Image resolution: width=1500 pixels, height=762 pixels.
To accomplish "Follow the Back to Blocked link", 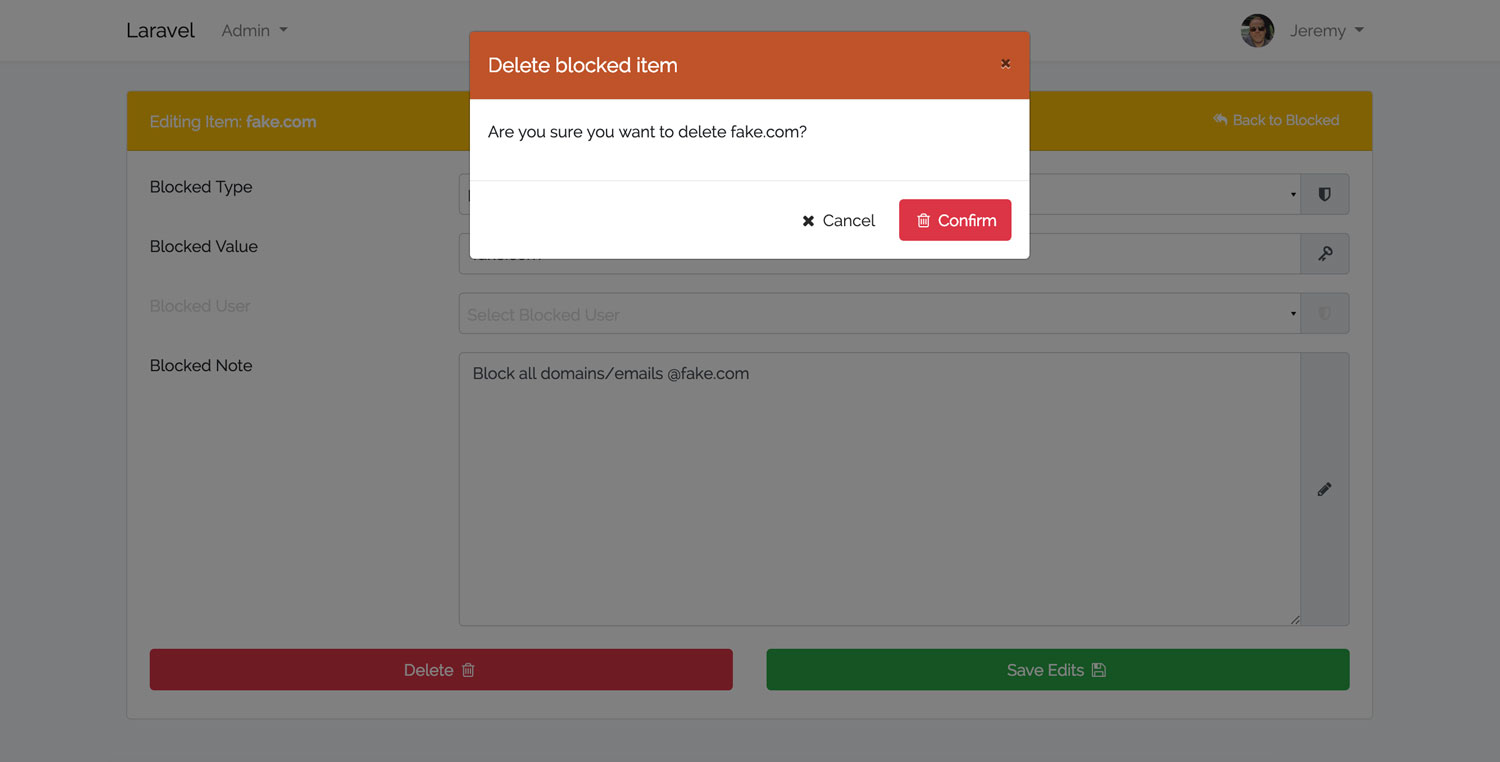I will [1276, 120].
